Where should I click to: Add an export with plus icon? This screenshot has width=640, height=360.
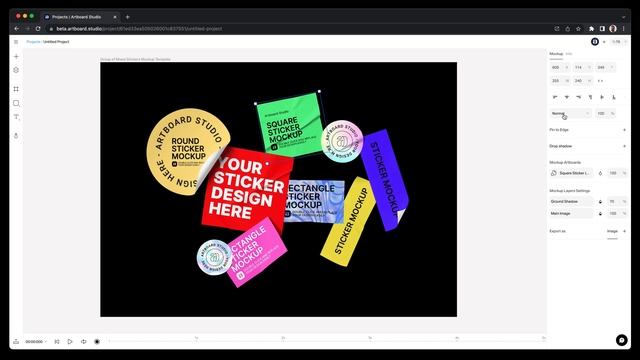tap(624, 231)
